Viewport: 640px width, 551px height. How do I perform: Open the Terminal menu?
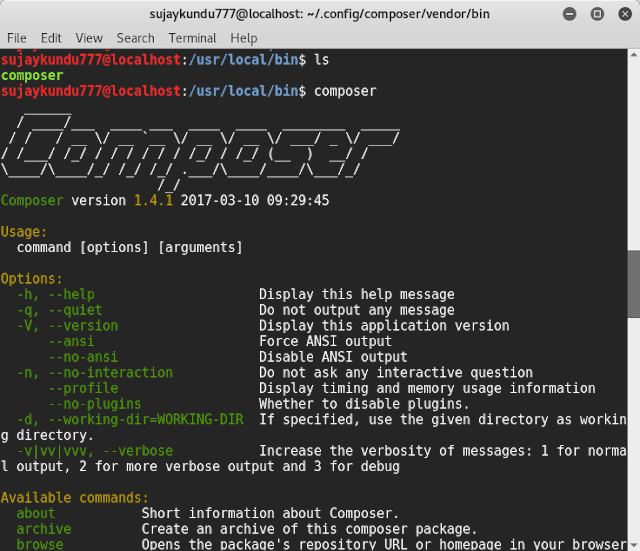click(x=192, y=38)
